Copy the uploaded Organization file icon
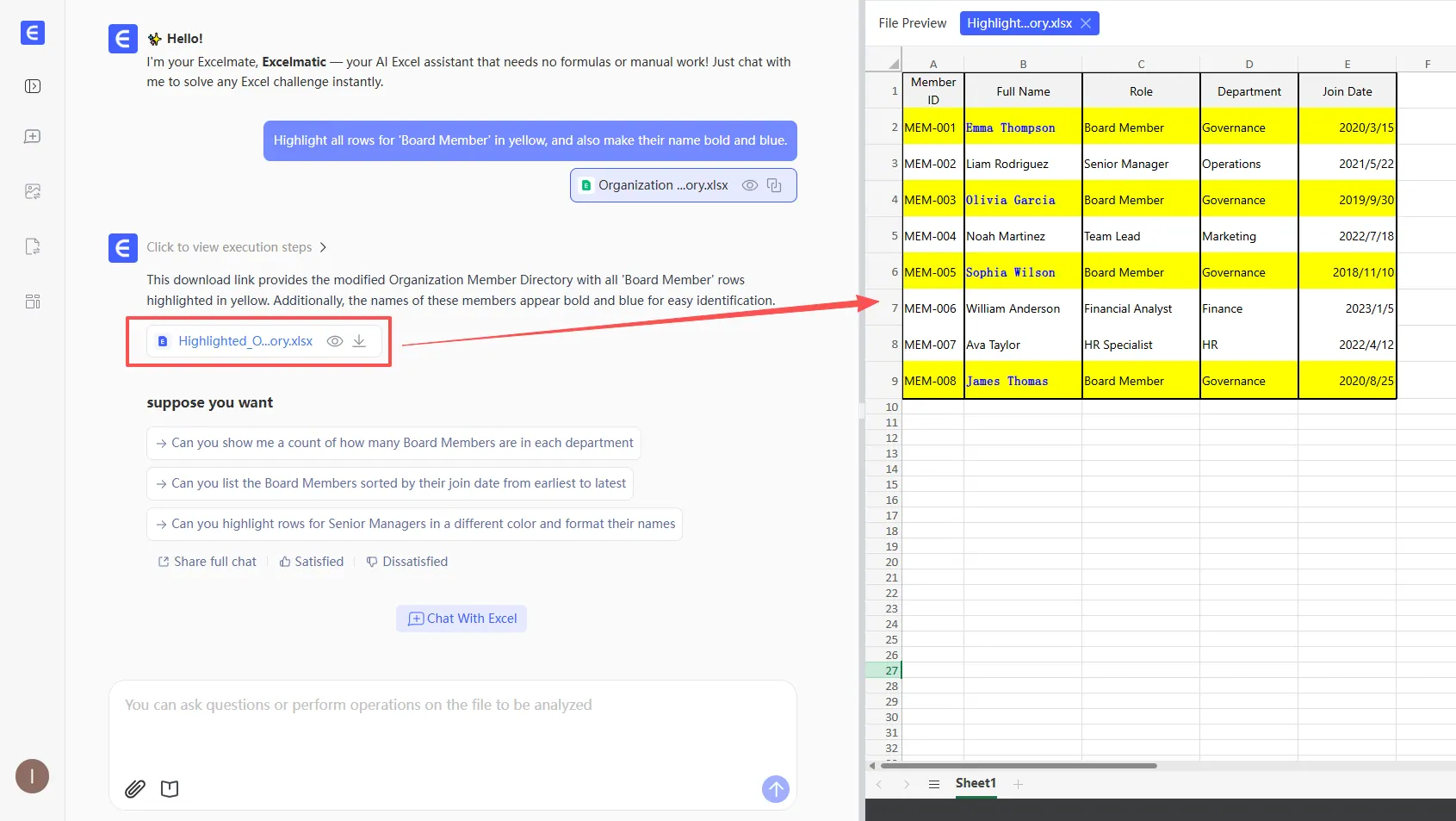1456x821 pixels. [x=774, y=185]
